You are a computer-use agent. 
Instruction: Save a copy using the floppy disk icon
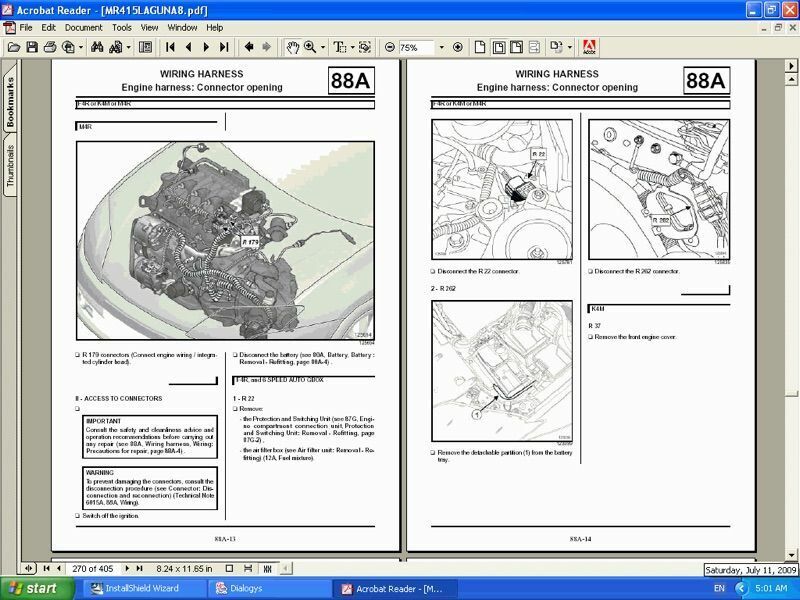[32, 47]
